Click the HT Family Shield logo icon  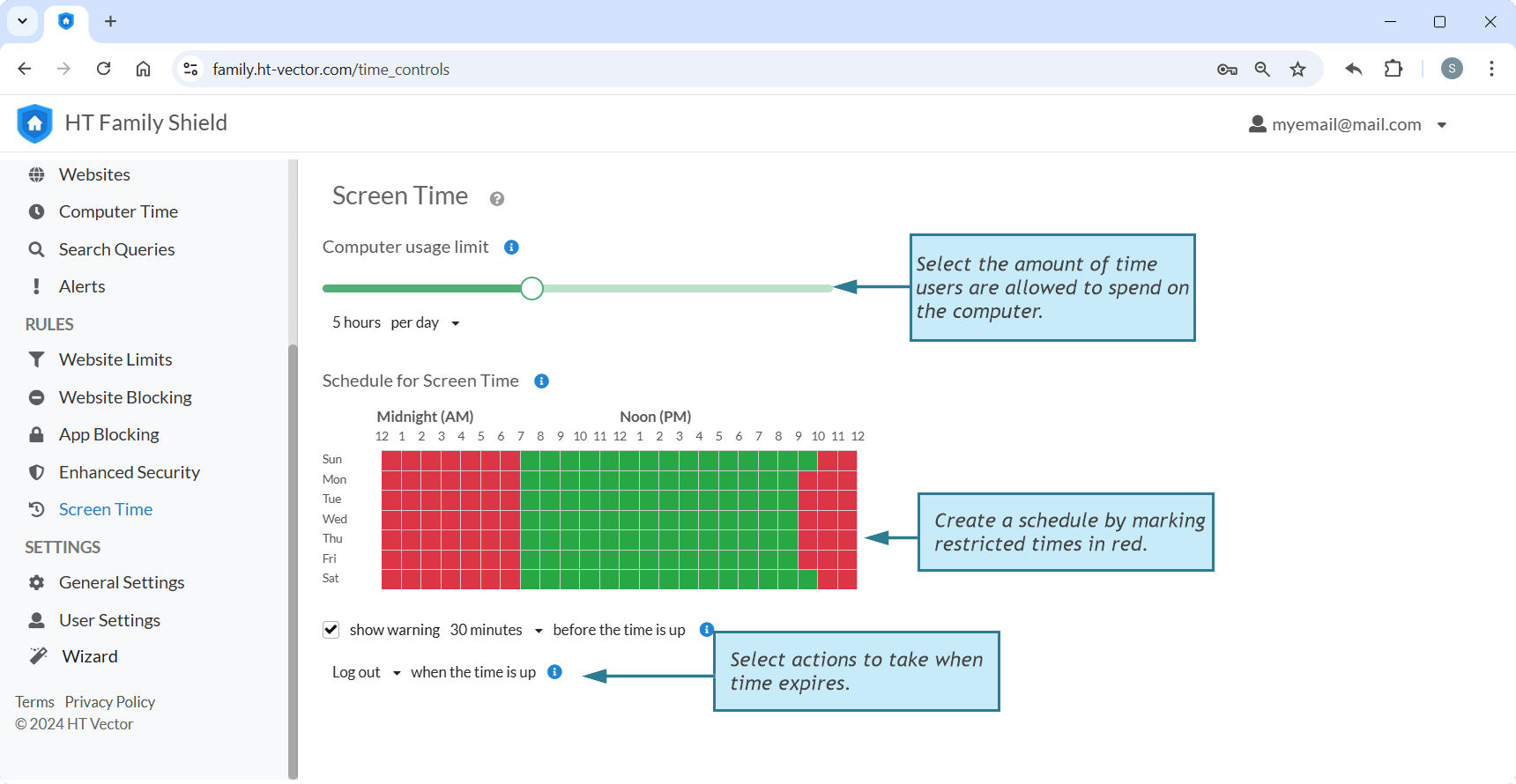point(34,123)
